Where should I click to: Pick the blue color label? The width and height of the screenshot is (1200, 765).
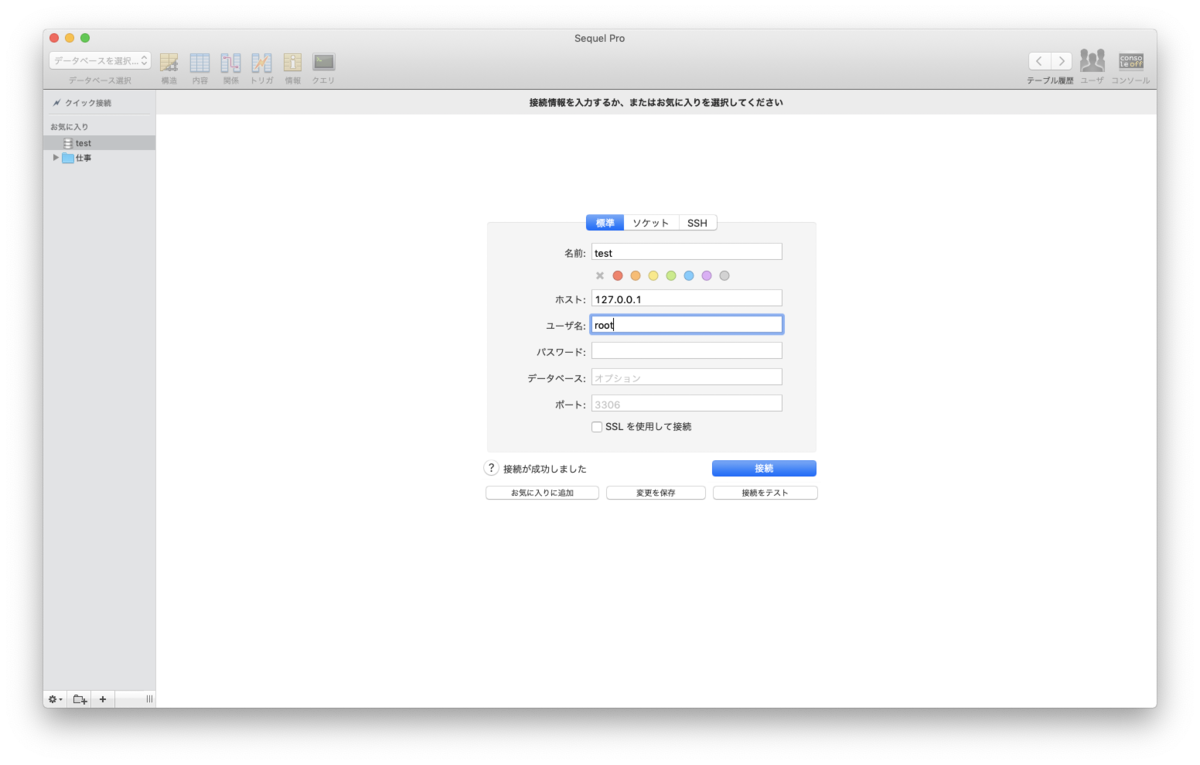pyautogui.click(x=689, y=276)
